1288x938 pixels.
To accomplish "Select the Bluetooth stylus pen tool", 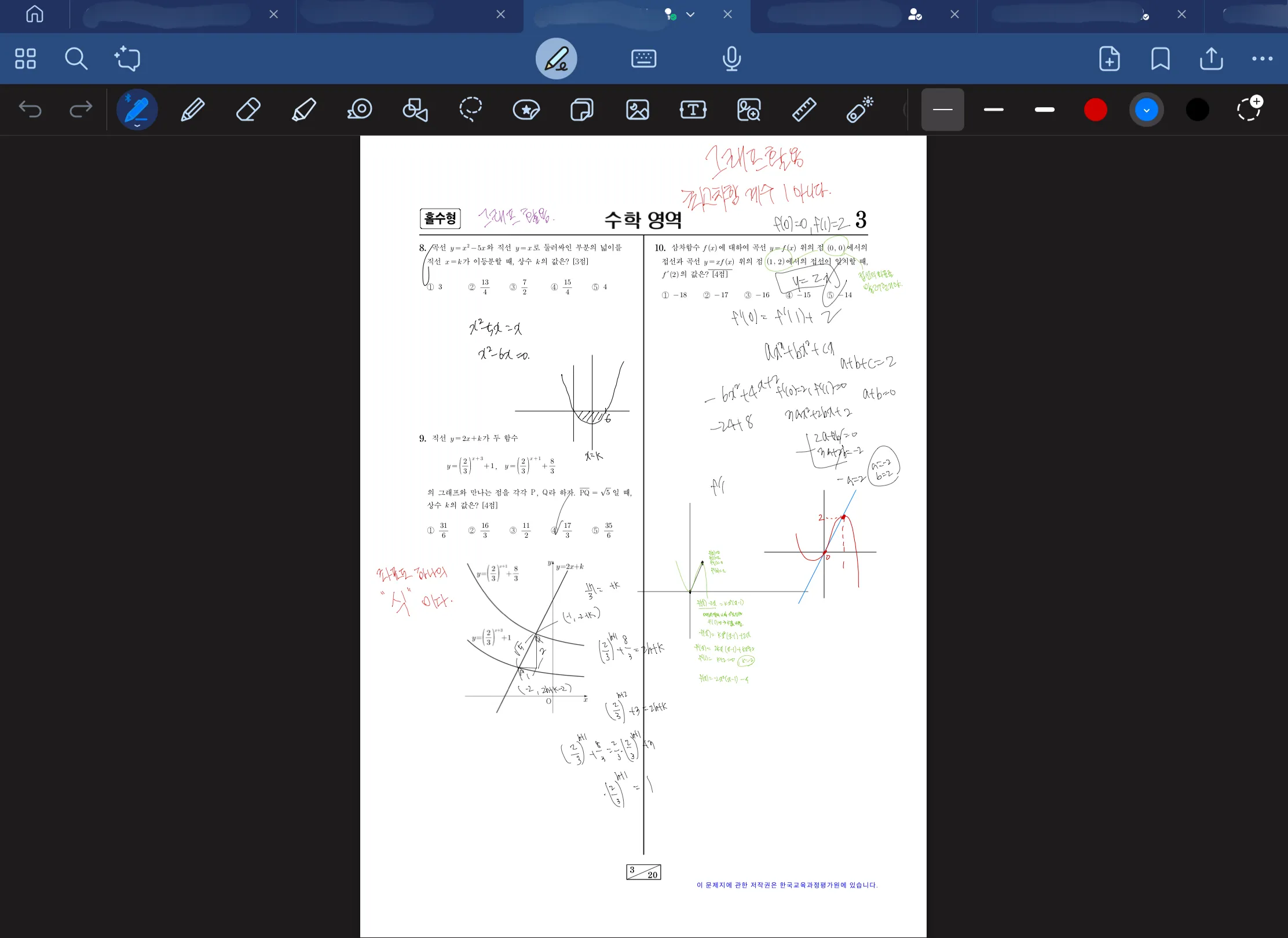I will pos(137,110).
